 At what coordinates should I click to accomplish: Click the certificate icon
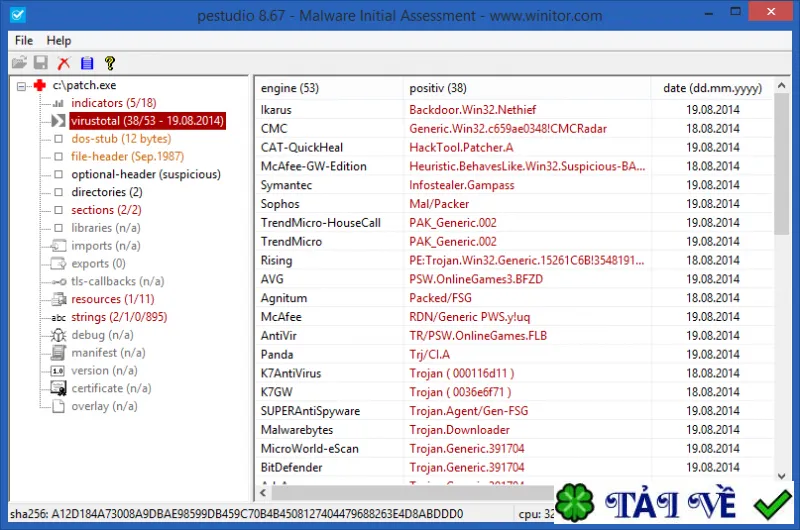pyautogui.click(x=58, y=389)
